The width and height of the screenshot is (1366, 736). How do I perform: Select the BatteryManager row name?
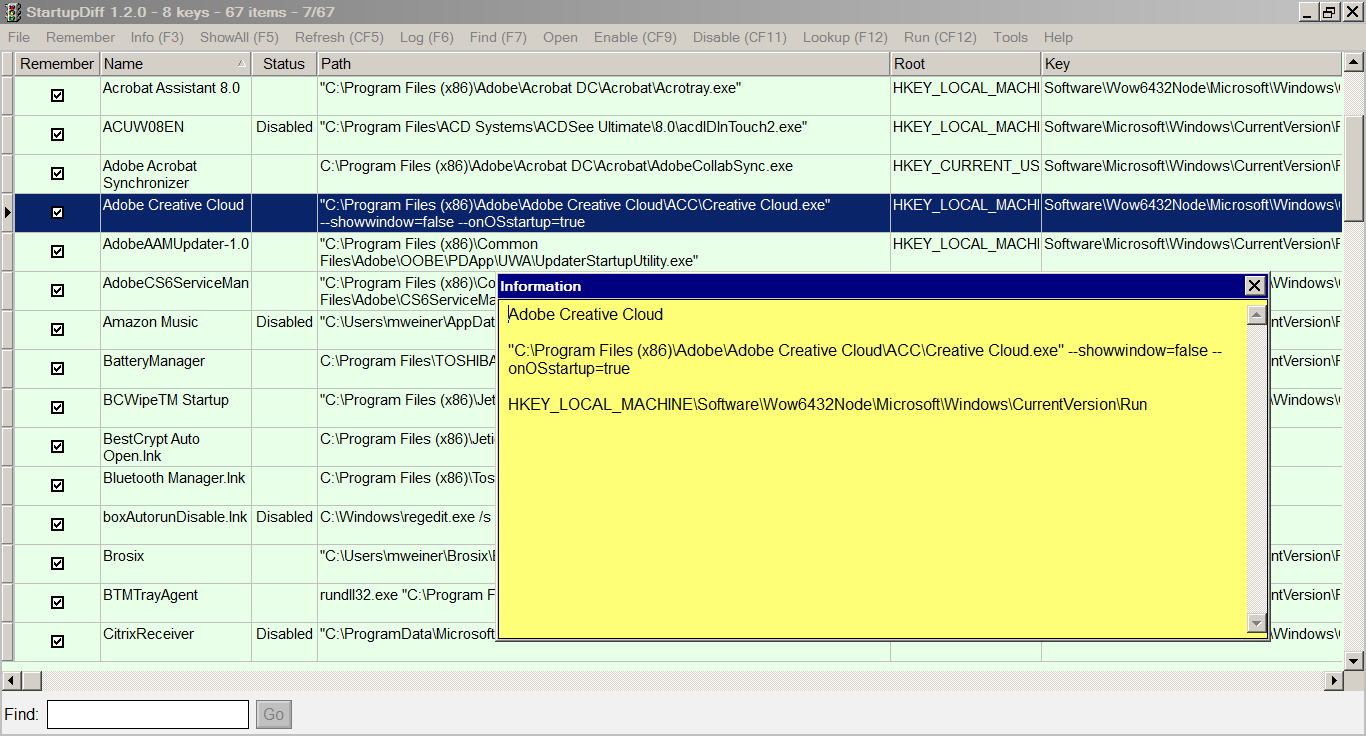tap(154, 361)
